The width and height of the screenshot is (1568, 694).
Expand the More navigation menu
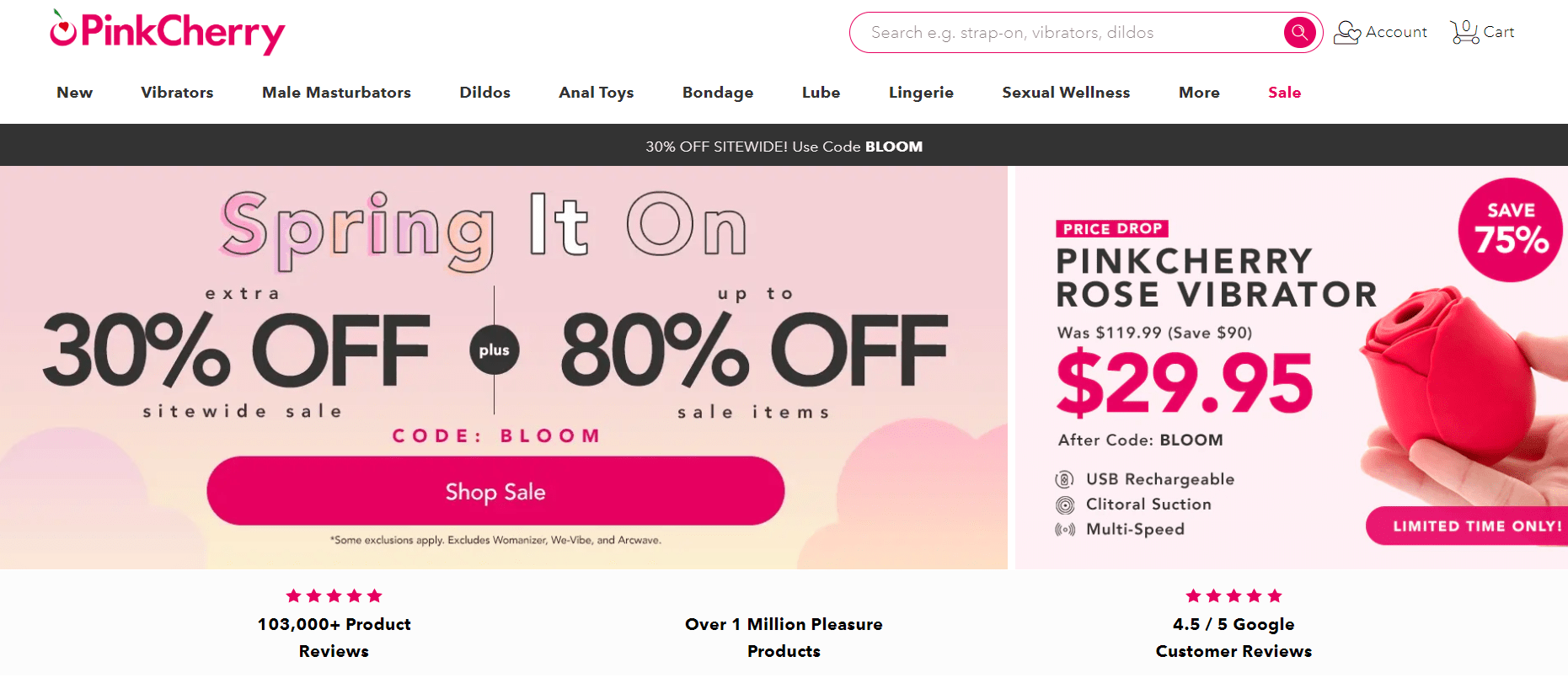(1199, 93)
